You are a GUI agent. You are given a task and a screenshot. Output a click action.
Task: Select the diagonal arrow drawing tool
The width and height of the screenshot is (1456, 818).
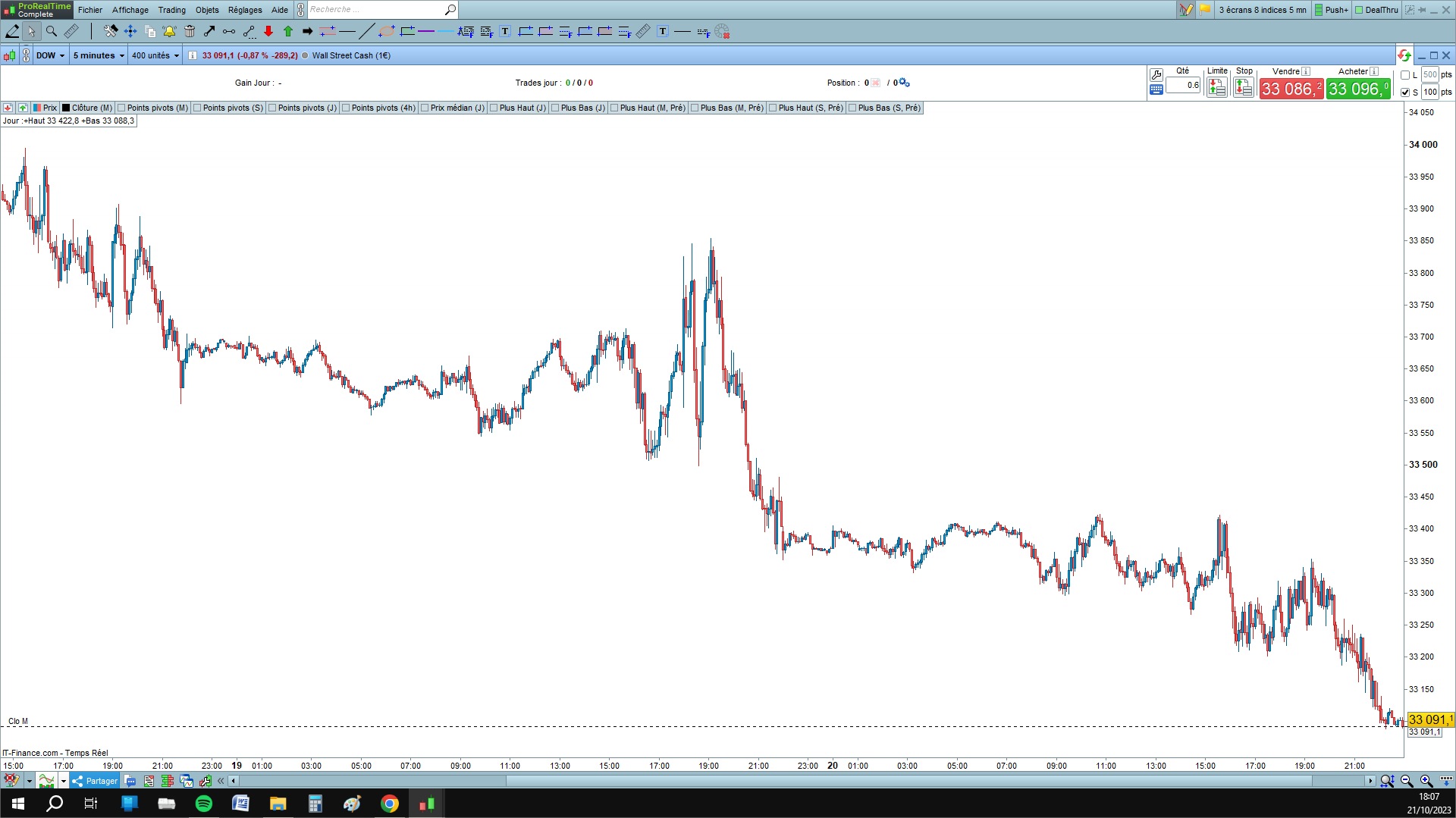[209, 31]
